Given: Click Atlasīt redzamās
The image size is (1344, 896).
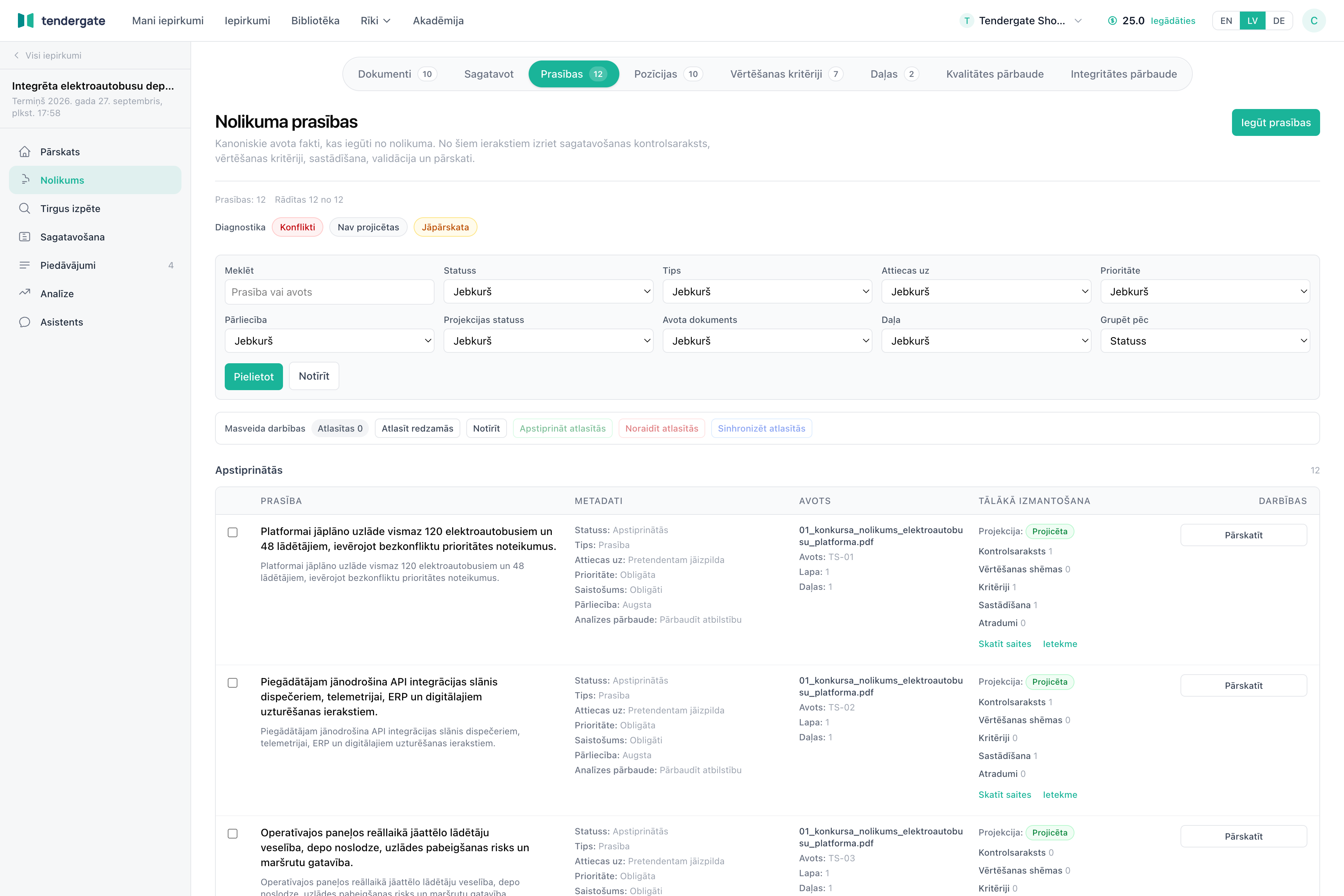Looking at the screenshot, I should pyautogui.click(x=417, y=429).
